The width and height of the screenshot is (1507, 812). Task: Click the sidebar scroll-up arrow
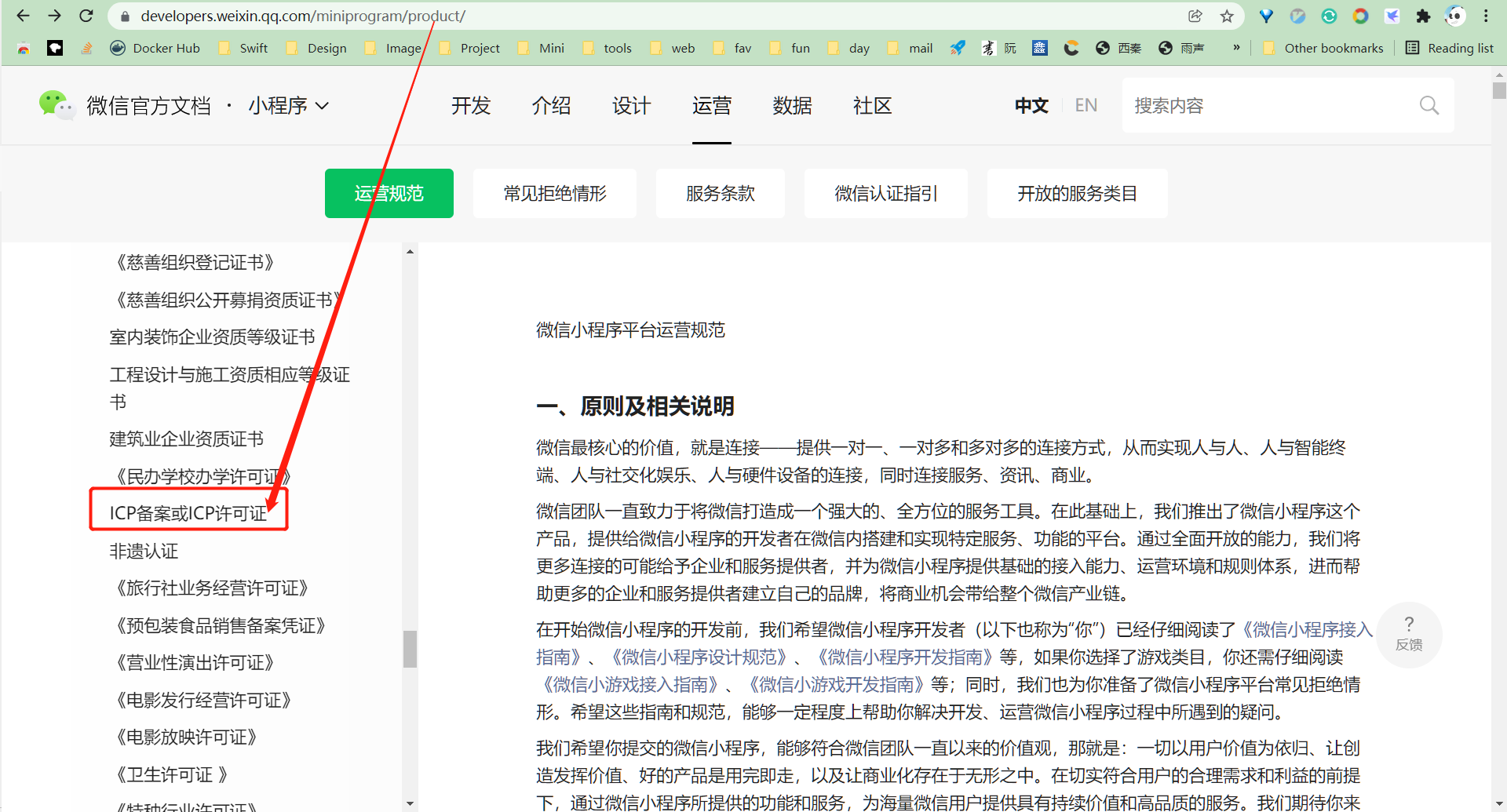(x=410, y=252)
